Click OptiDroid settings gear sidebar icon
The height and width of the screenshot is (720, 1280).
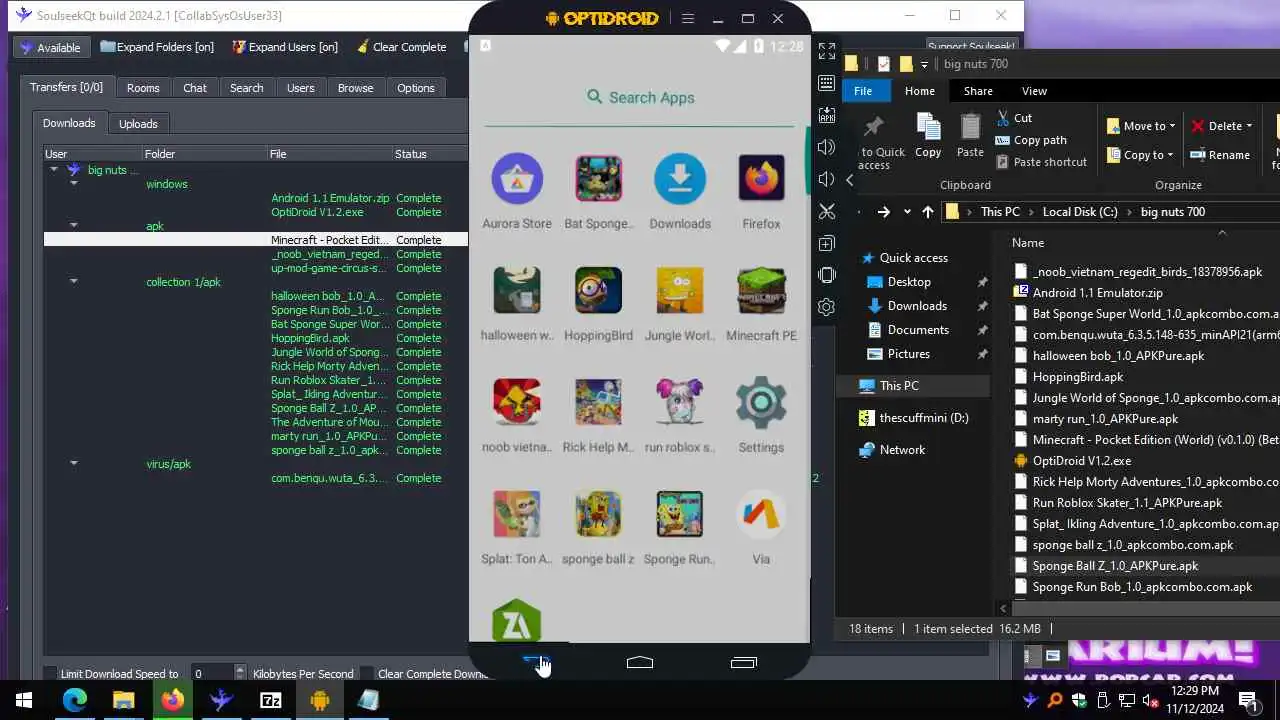click(x=827, y=307)
